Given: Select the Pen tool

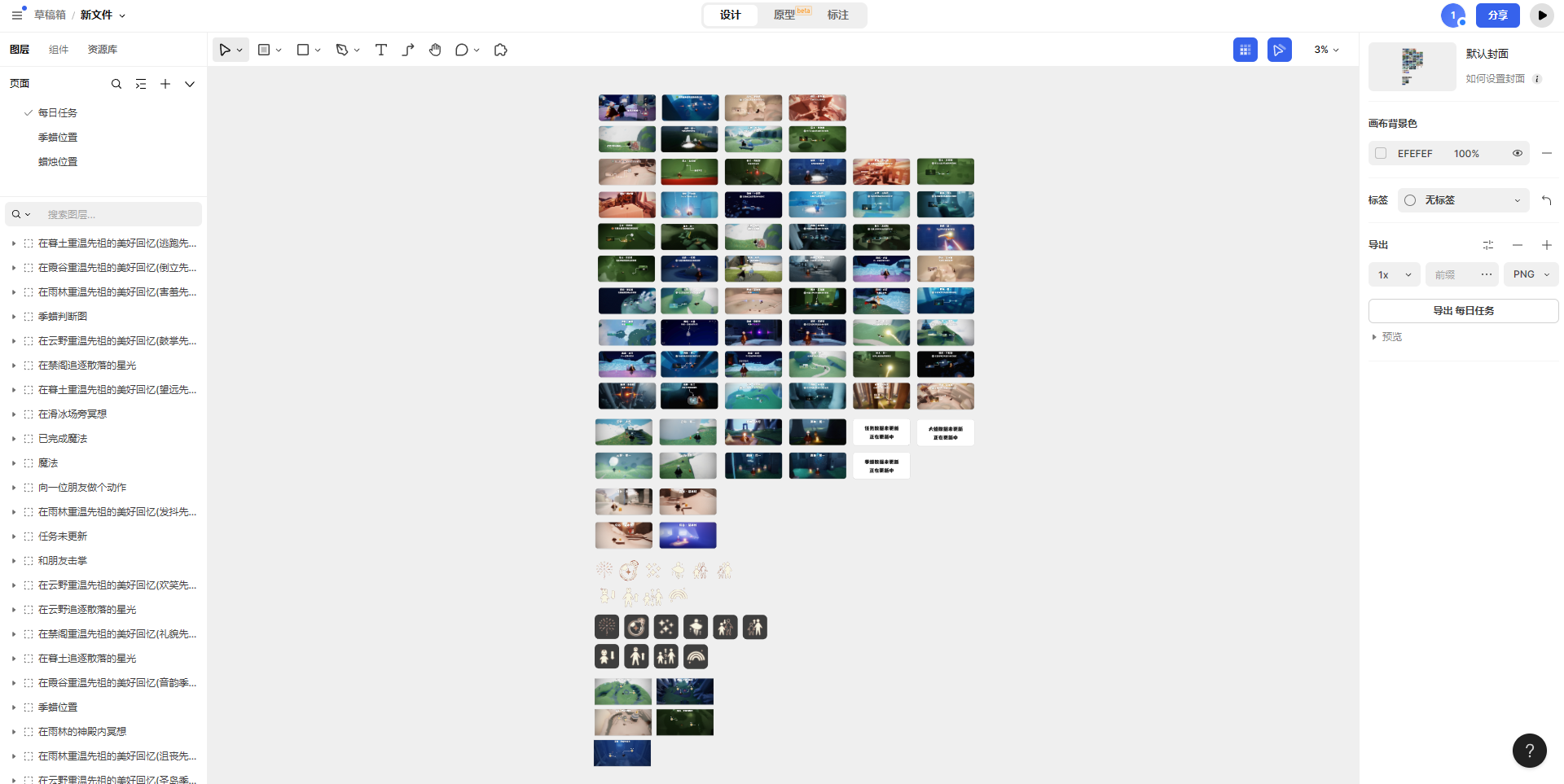Looking at the screenshot, I should [342, 50].
